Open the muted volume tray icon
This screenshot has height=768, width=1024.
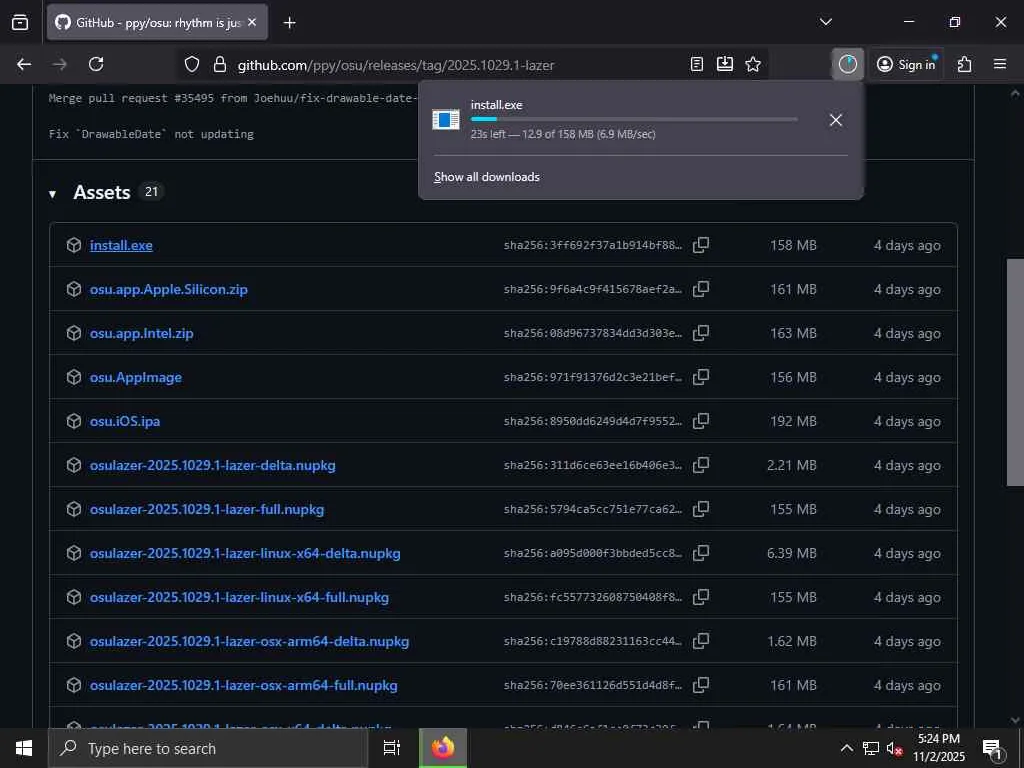pos(894,748)
